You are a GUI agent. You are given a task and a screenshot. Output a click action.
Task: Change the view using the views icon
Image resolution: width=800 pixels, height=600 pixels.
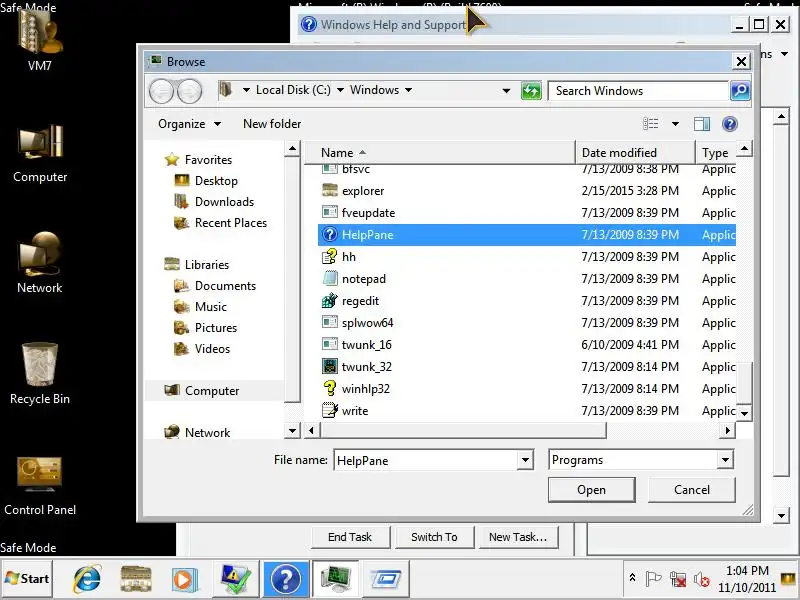click(x=650, y=123)
